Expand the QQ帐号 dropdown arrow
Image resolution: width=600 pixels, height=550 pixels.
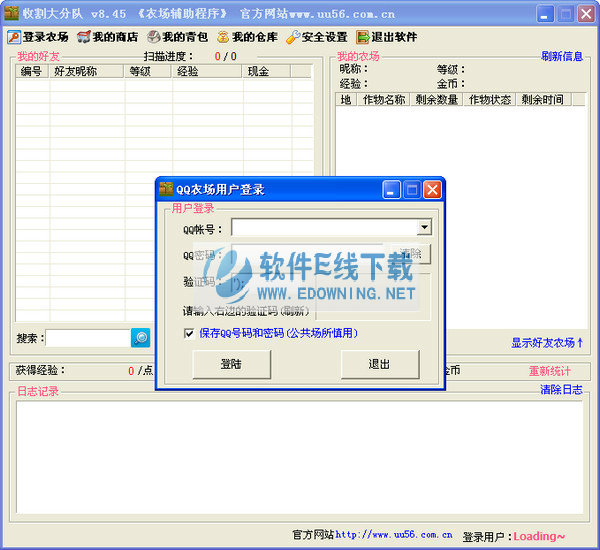click(x=424, y=227)
